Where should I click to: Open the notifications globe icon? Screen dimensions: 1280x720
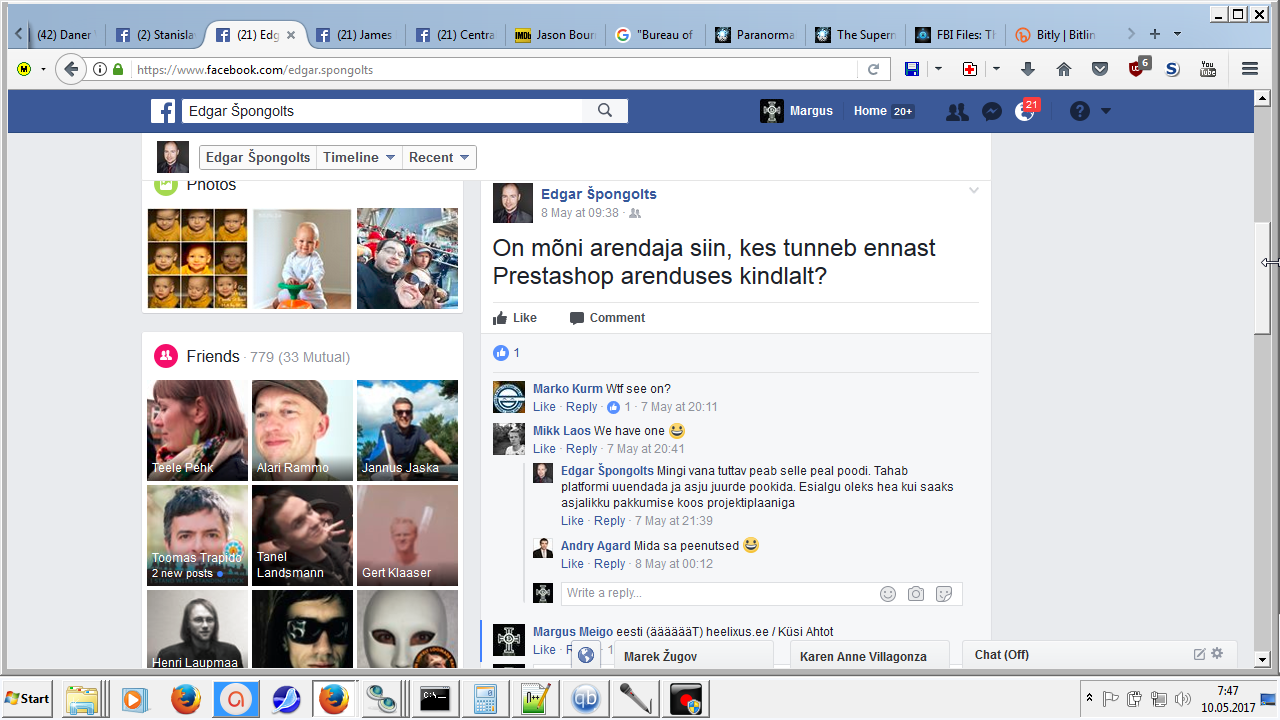click(x=1025, y=111)
